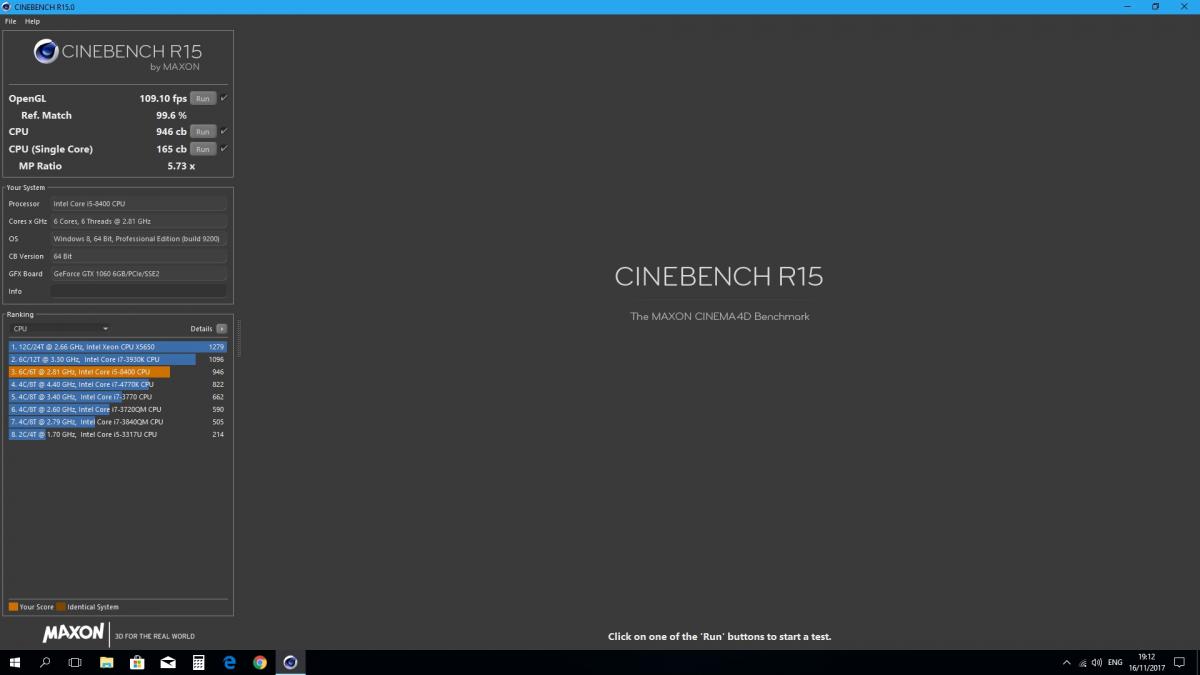Select Intel Core i7-4770K ranking row
1200x675 pixels.
118,384
